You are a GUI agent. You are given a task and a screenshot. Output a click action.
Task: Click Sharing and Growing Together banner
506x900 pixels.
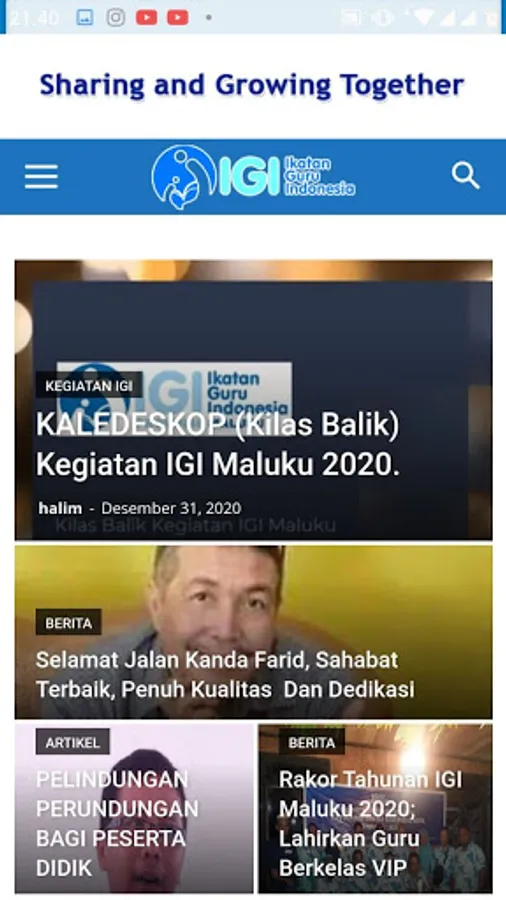pos(252,86)
